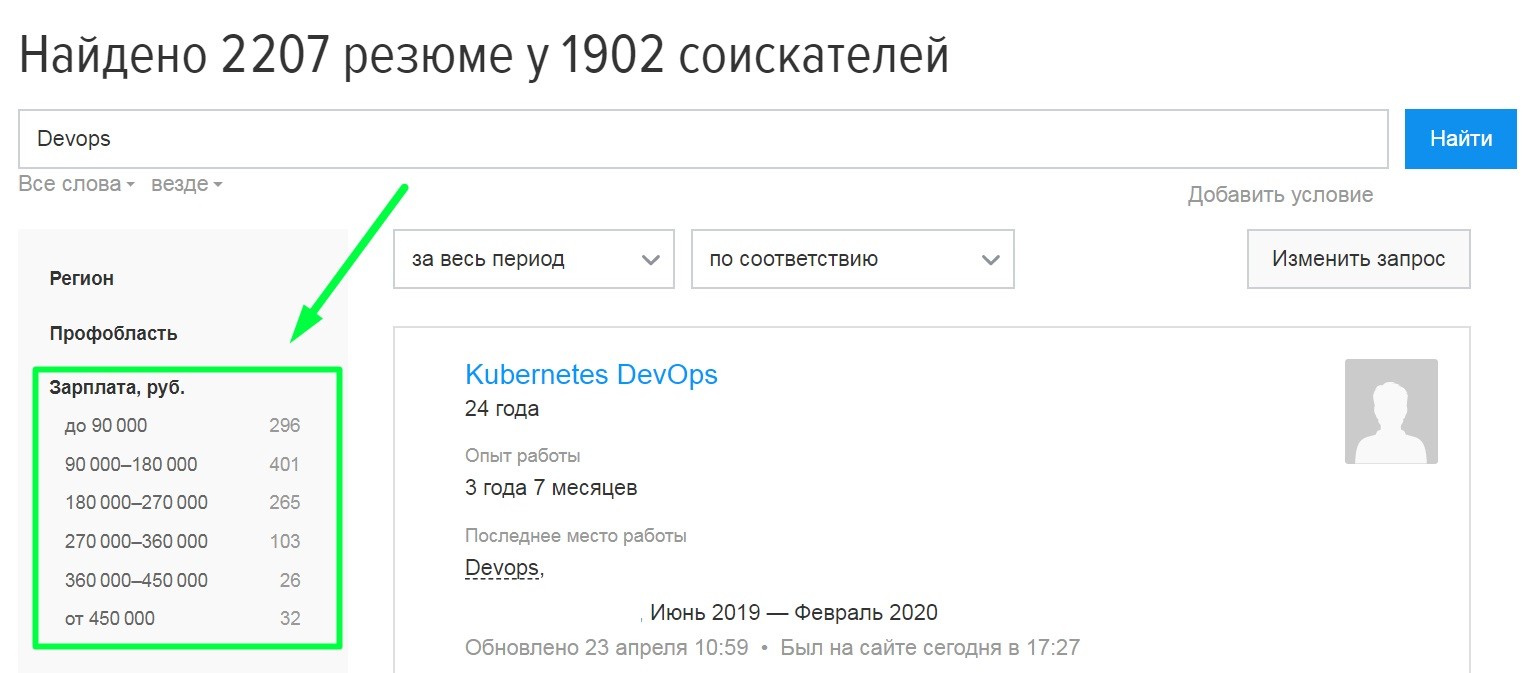This screenshot has height=673, width=1528.
Task: Click the 'Изменить запрос' button
Action: coord(1357,258)
